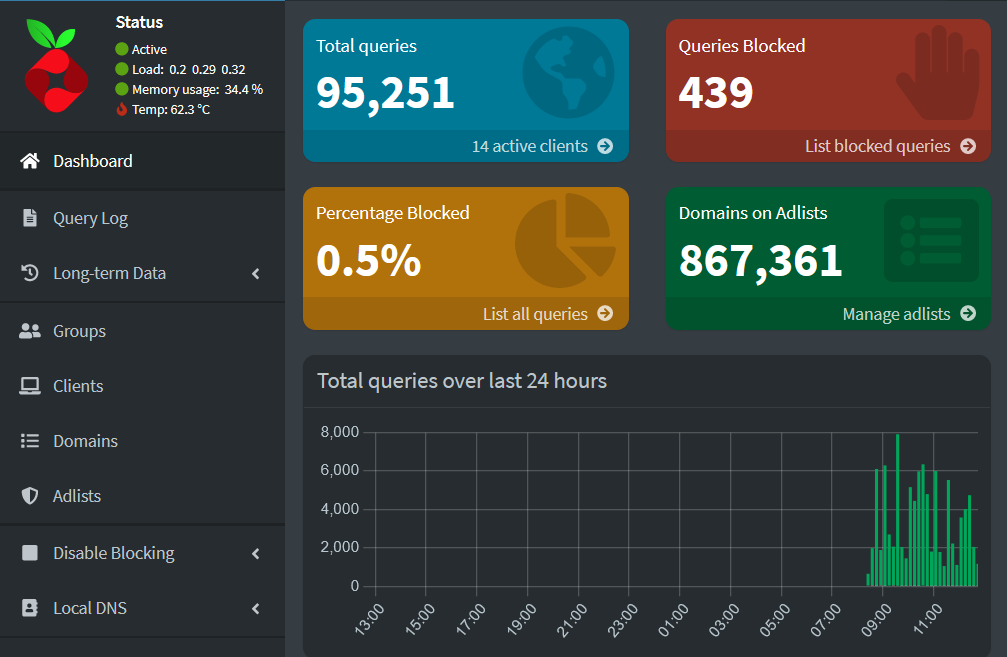Image resolution: width=1007 pixels, height=657 pixels.
Task: Click the Memory usage status indicator
Action: pos(122,88)
